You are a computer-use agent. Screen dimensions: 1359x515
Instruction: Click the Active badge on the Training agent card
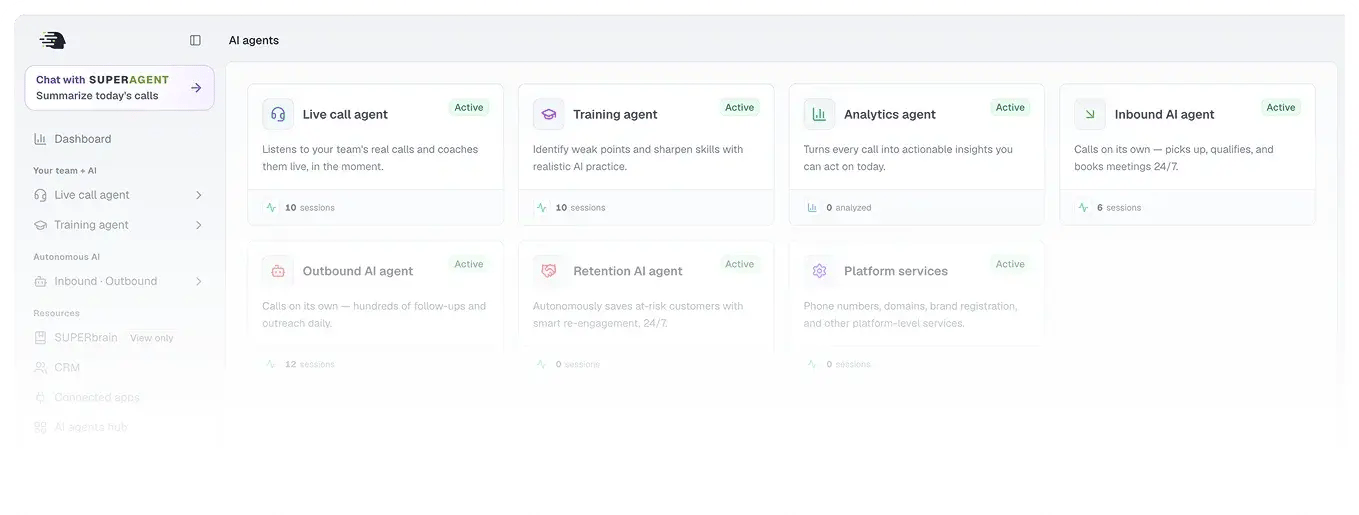click(740, 107)
